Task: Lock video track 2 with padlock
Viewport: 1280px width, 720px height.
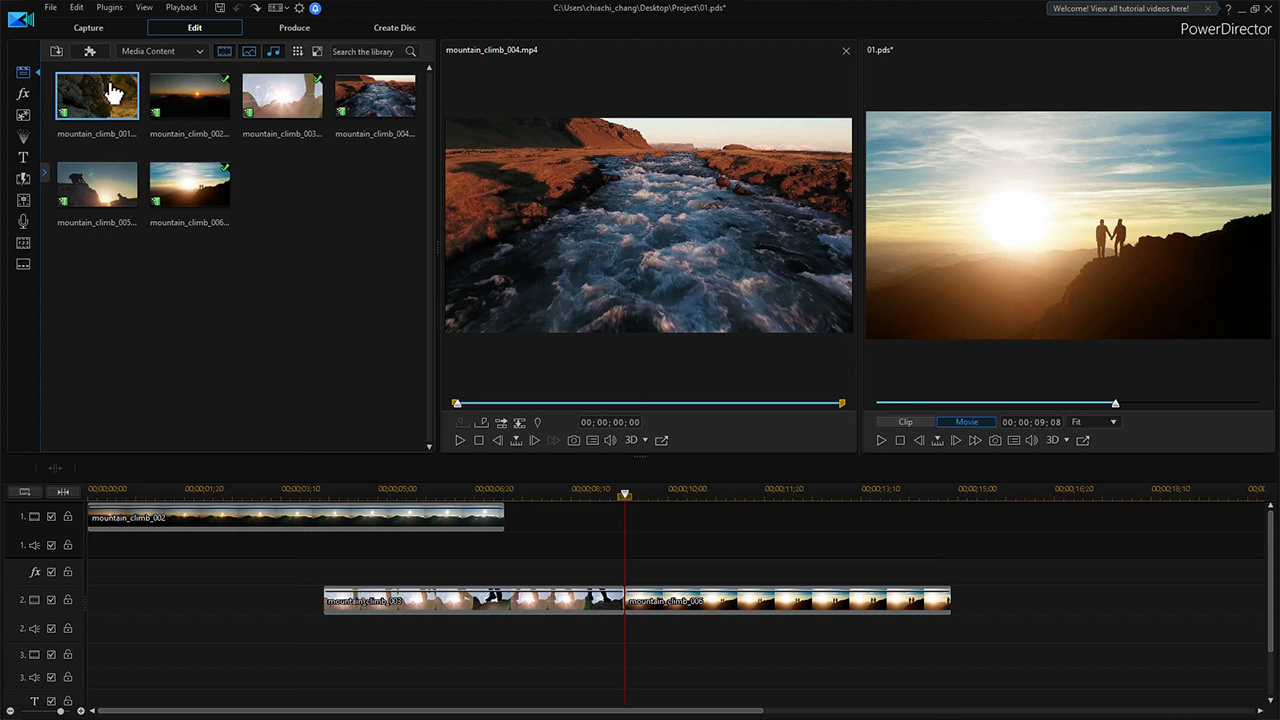Action: [x=68, y=600]
